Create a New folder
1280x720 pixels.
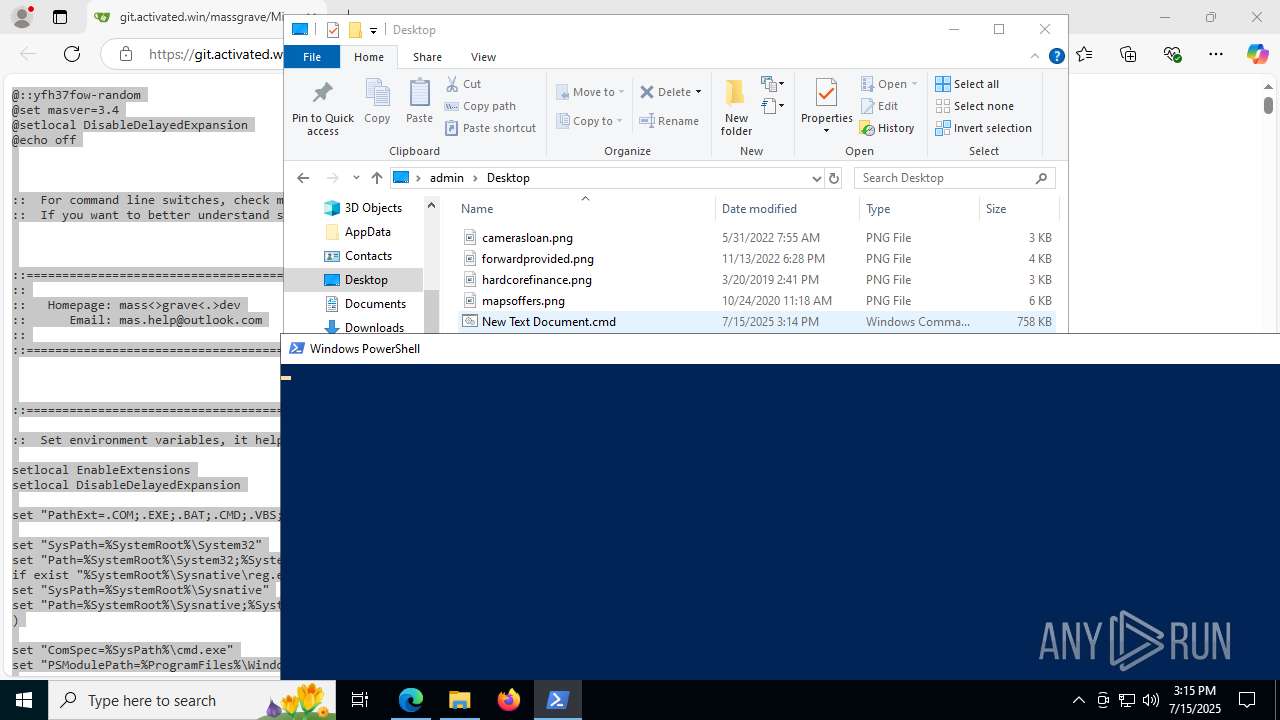click(x=736, y=107)
